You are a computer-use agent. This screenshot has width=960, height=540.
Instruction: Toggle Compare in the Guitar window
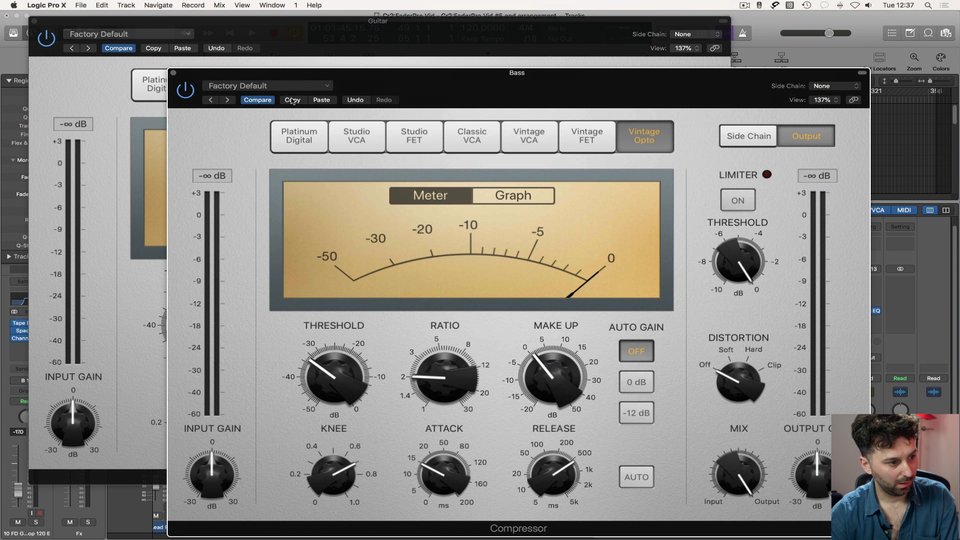pyautogui.click(x=118, y=48)
